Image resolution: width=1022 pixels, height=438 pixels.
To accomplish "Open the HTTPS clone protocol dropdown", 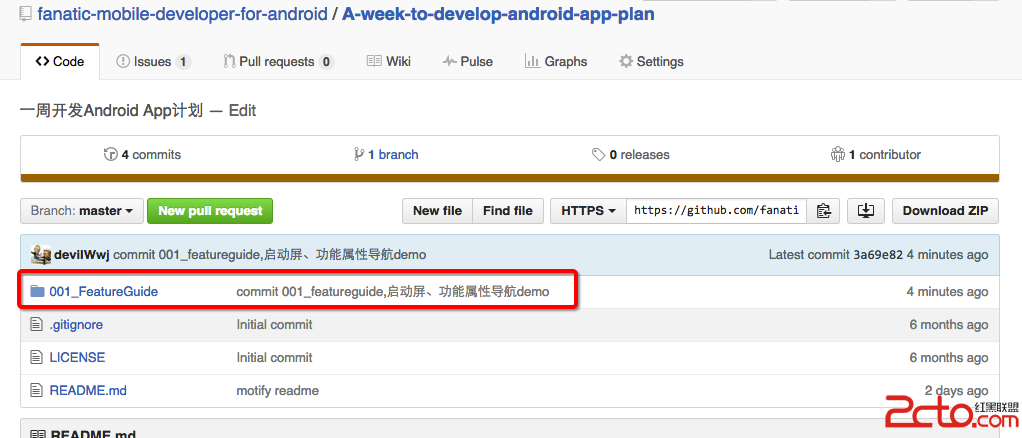I will [x=589, y=211].
